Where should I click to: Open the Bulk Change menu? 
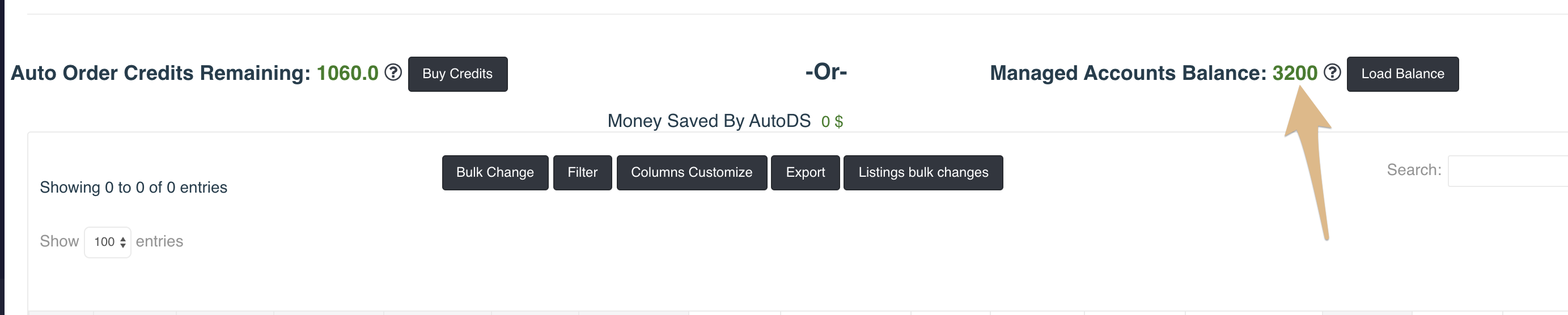coord(494,173)
